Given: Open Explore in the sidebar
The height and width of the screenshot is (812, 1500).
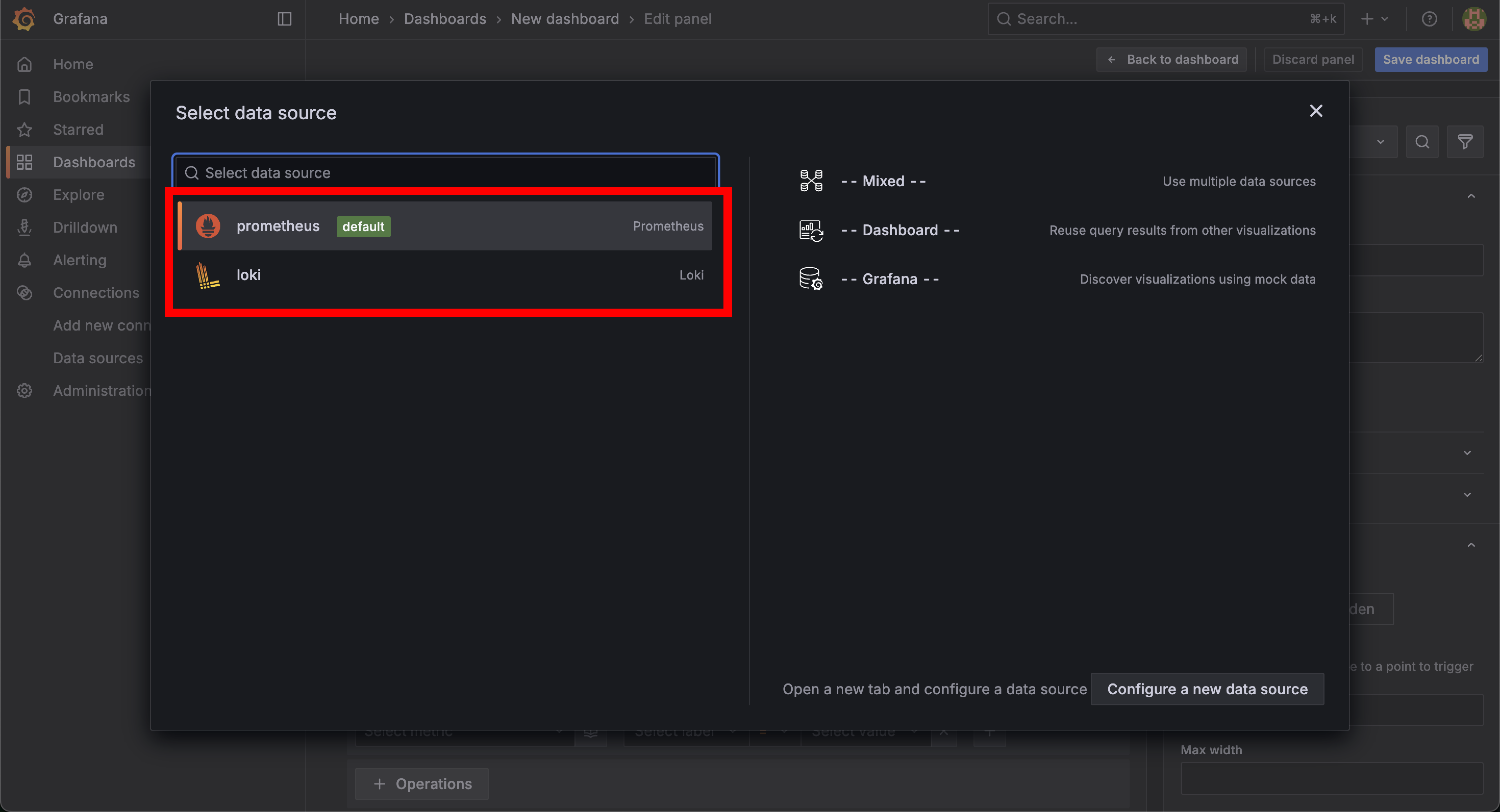Looking at the screenshot, I should tap(79, 194).
